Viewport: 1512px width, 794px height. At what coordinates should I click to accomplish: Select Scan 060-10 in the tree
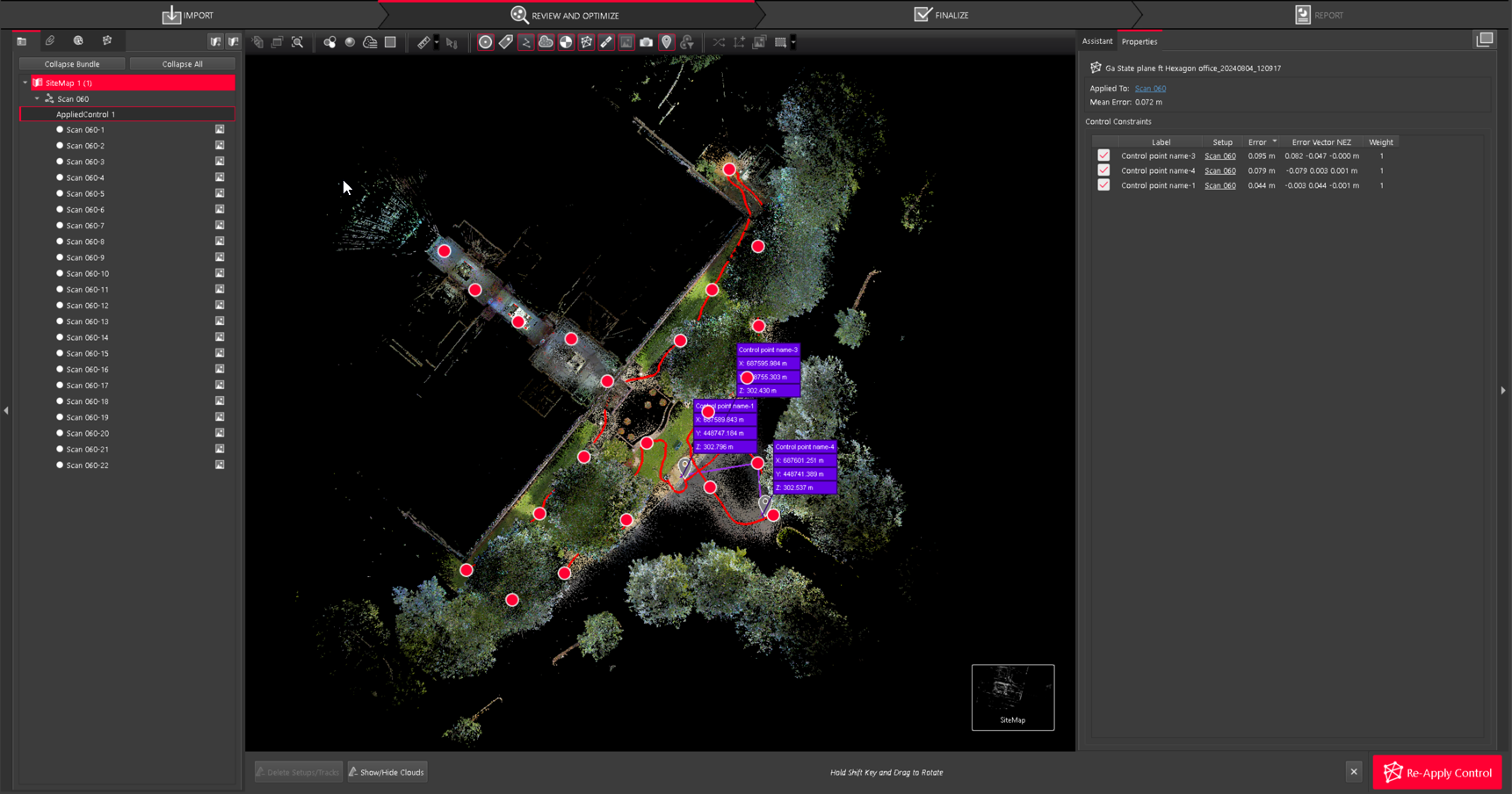[x=88, y=274]
